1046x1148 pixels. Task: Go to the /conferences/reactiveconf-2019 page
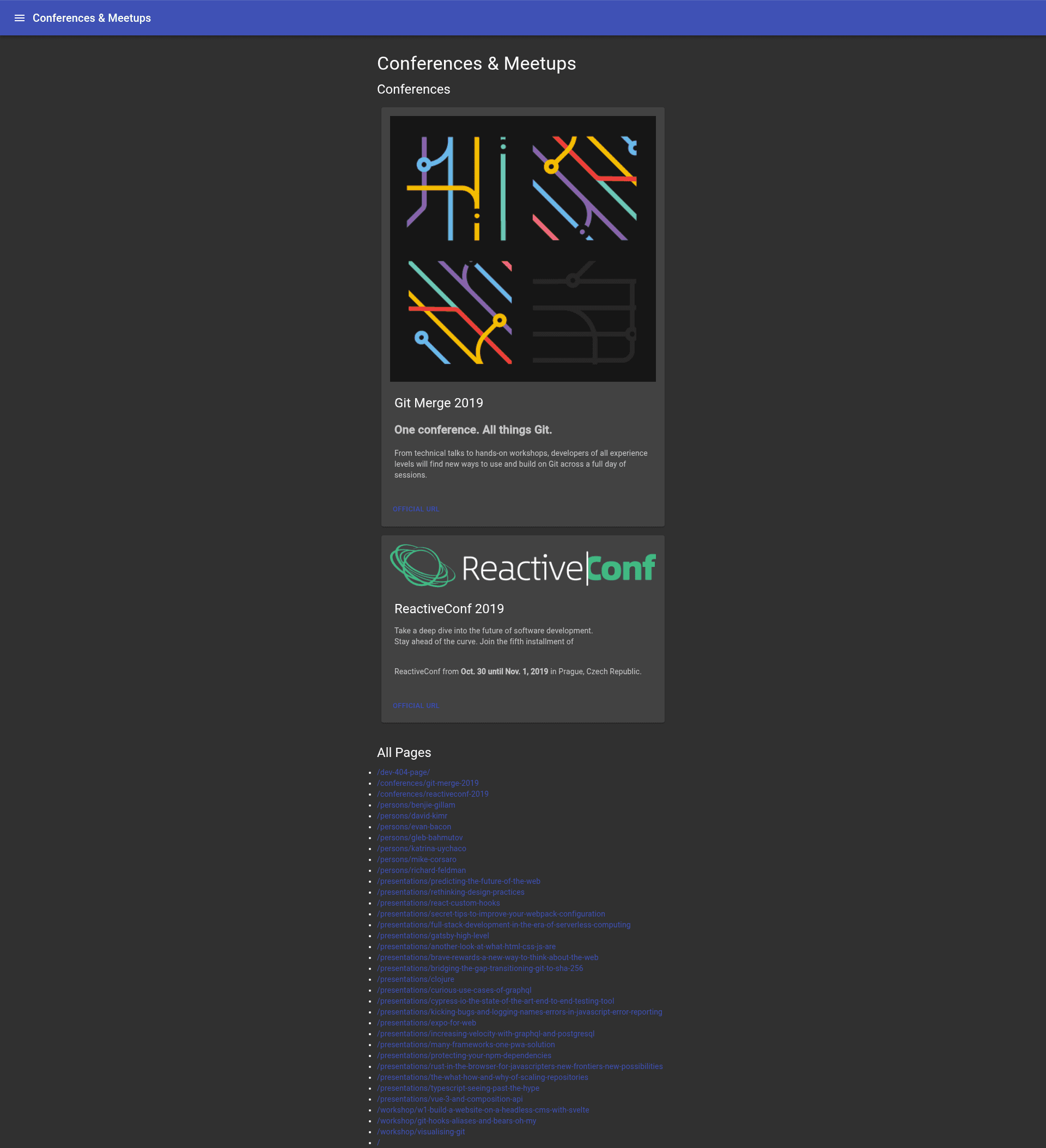click(x=433, y=794)
